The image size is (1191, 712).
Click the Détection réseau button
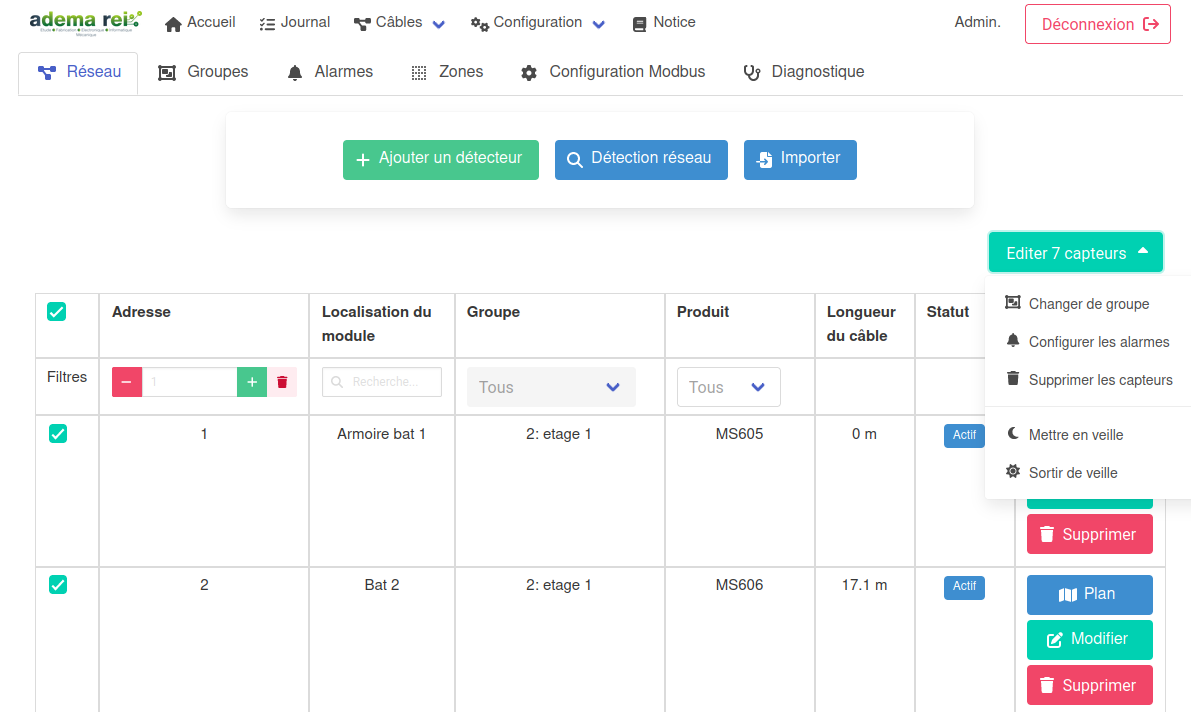pyautogui.click(x=640, y=159)
